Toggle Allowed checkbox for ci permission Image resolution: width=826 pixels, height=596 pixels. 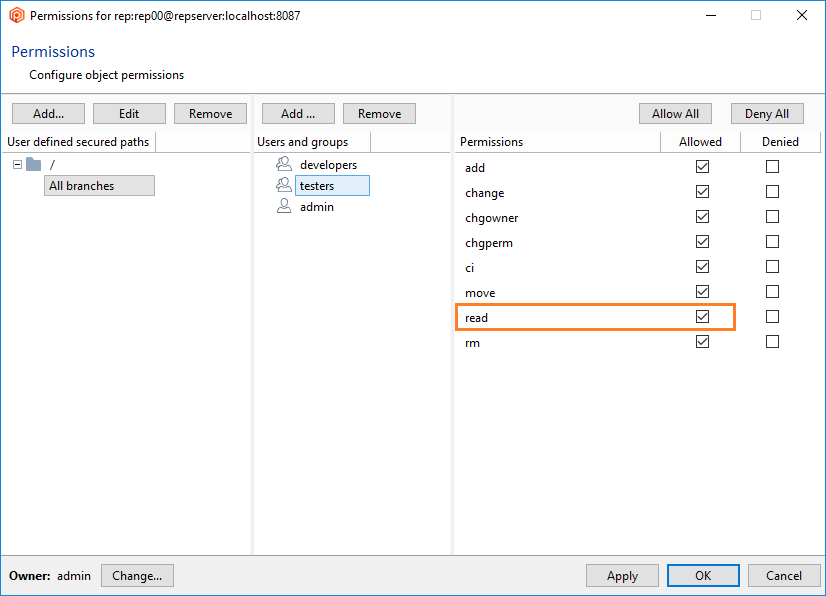[702, 267]
